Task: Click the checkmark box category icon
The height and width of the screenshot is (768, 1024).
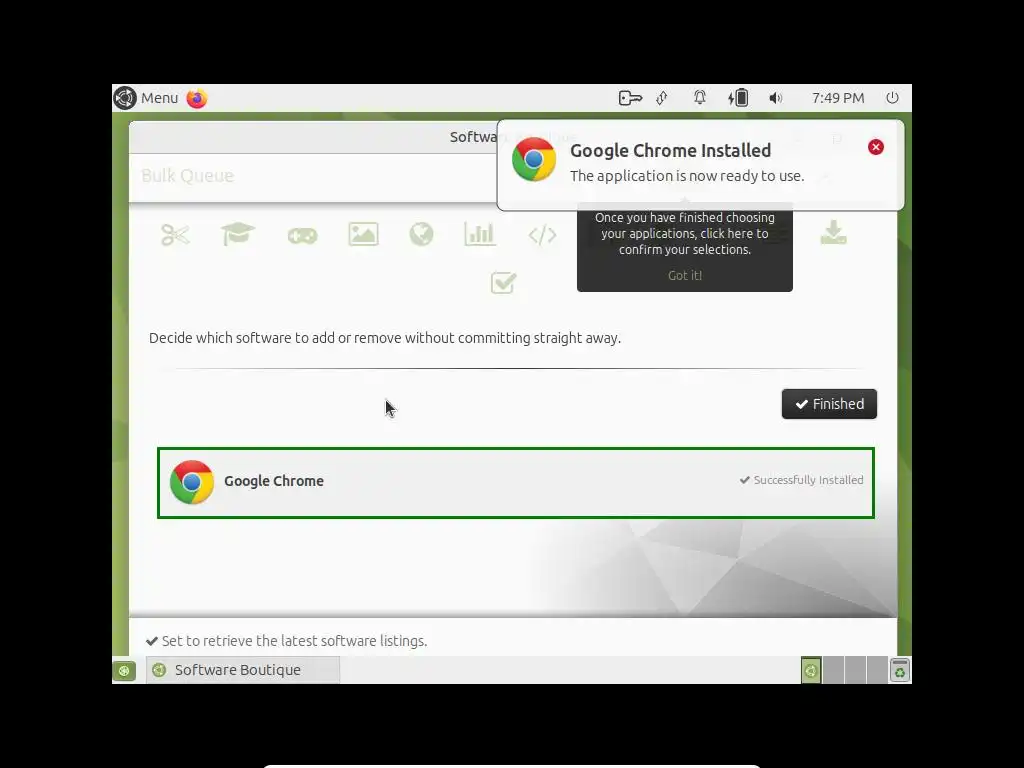Action: tap(504, 283)
